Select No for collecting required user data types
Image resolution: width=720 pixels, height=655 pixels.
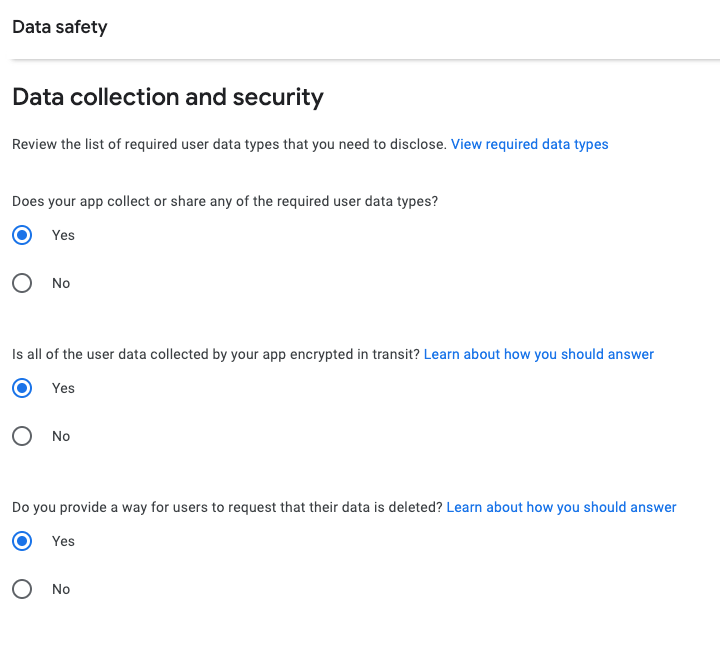pyautogui.click(x=22, y=283)
